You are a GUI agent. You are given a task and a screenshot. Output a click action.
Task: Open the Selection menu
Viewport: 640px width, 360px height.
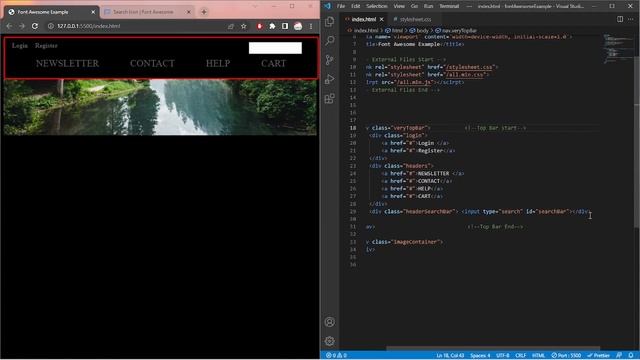point(376,6)
